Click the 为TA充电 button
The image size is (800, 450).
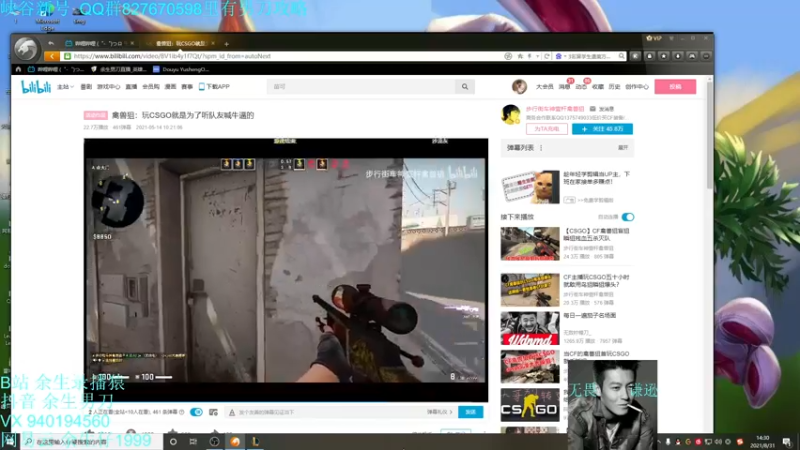(x=547, y=129)
